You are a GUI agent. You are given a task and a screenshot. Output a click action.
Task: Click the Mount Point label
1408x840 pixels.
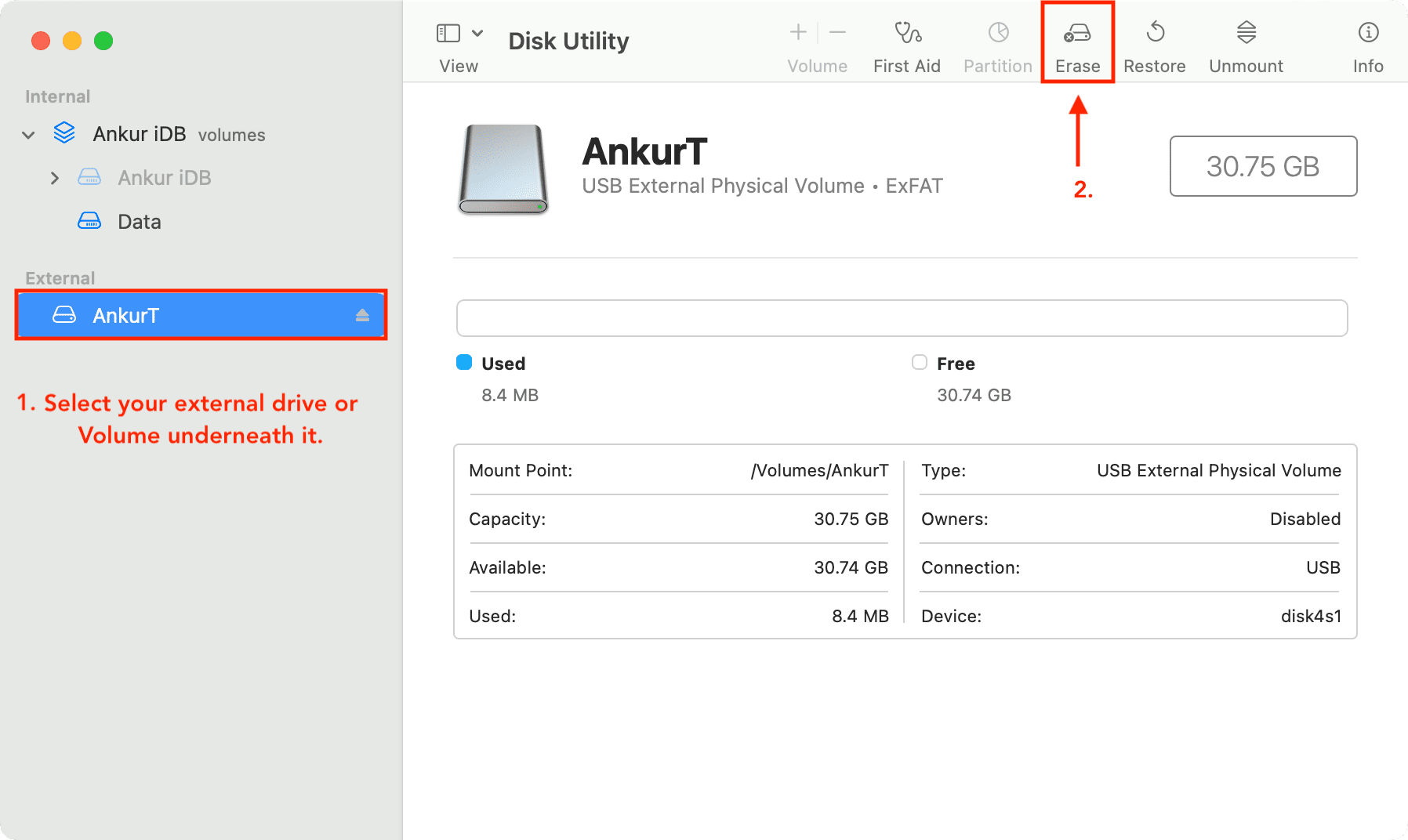(521, 470)
